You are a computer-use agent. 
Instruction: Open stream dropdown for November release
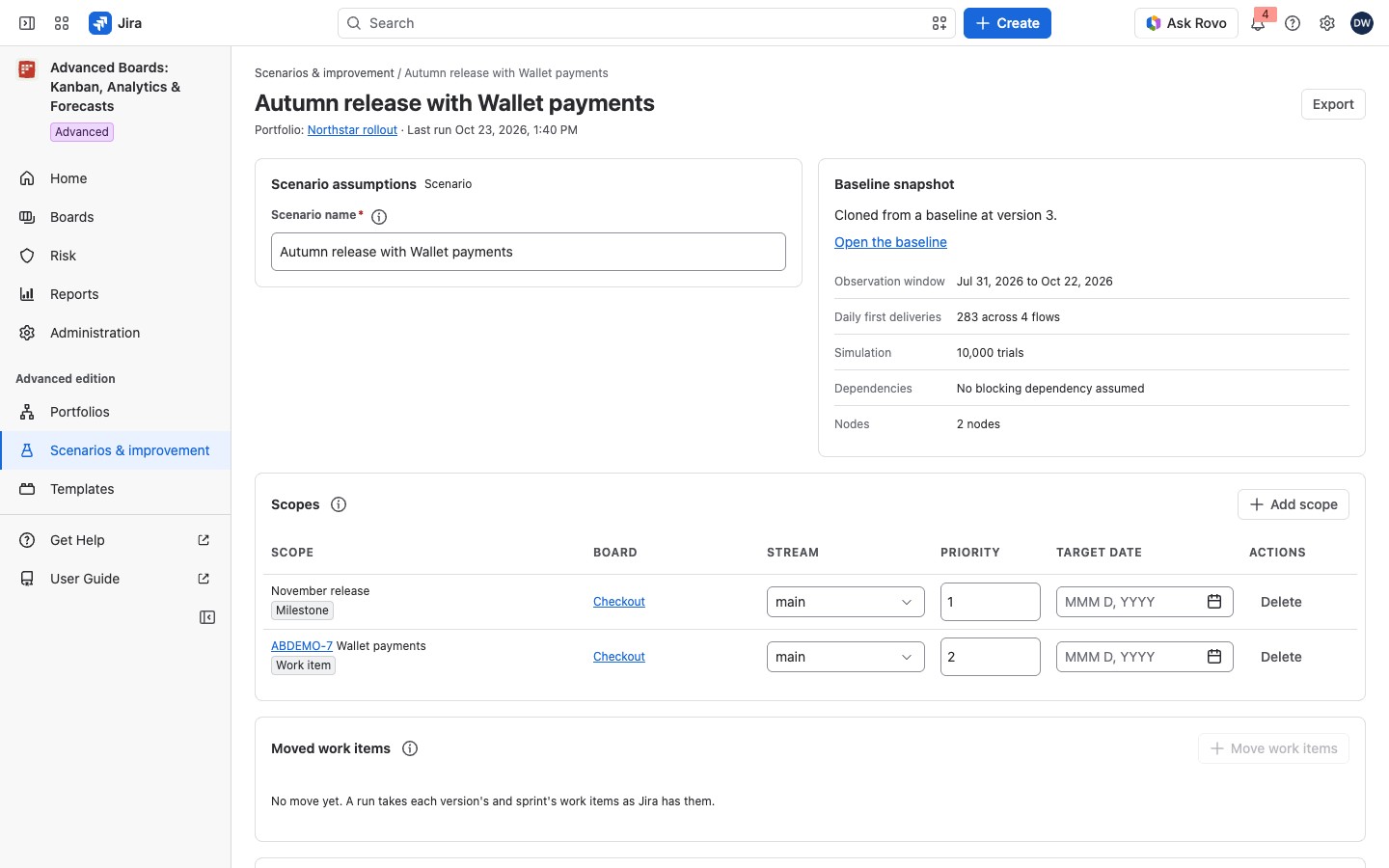[846, 602]
